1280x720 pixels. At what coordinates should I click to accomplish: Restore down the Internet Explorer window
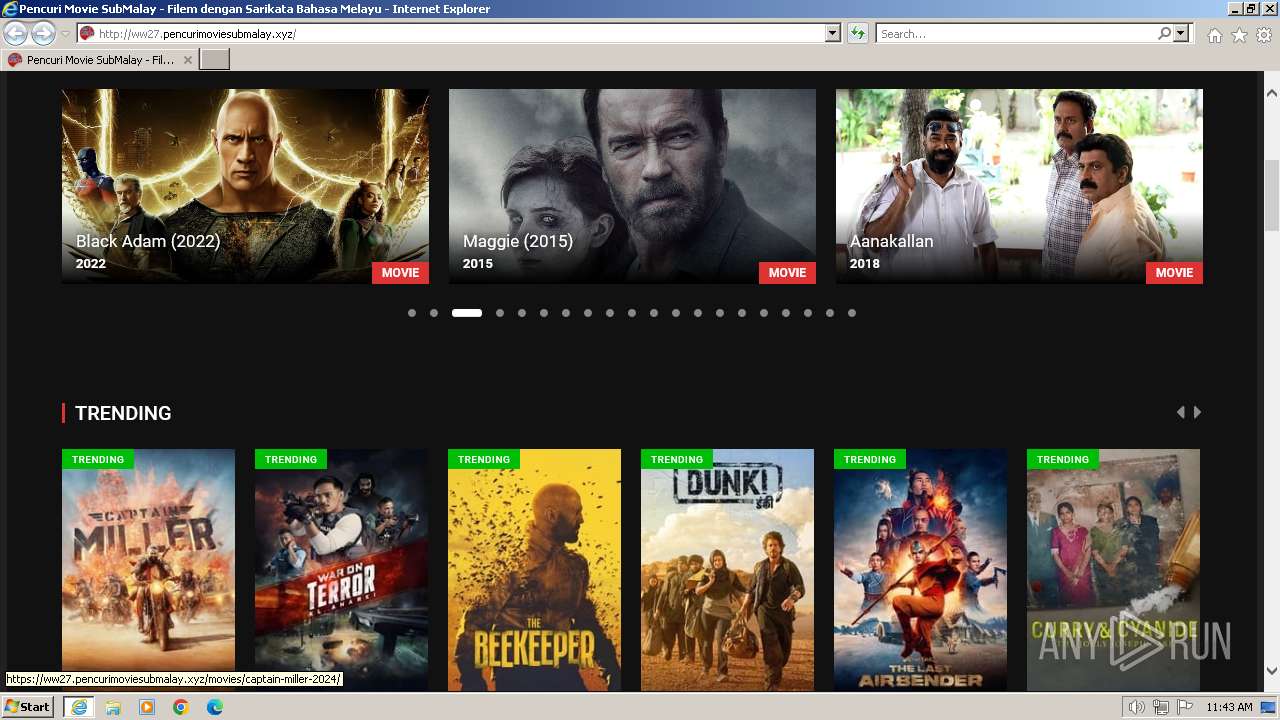coord(1252,9)
